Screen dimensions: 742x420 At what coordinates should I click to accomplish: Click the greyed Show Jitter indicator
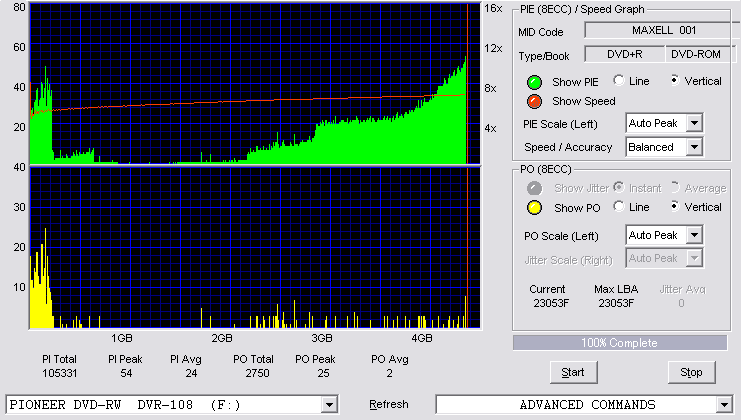[x=534, y=188]
